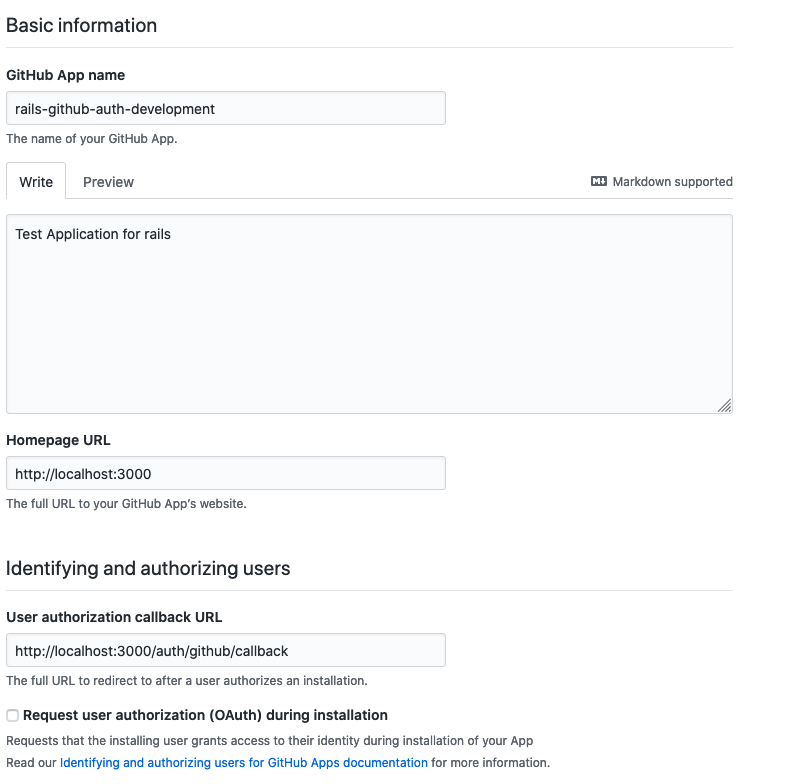
Task: Click the Request user authorization during installation label
Action: [205, 715]
